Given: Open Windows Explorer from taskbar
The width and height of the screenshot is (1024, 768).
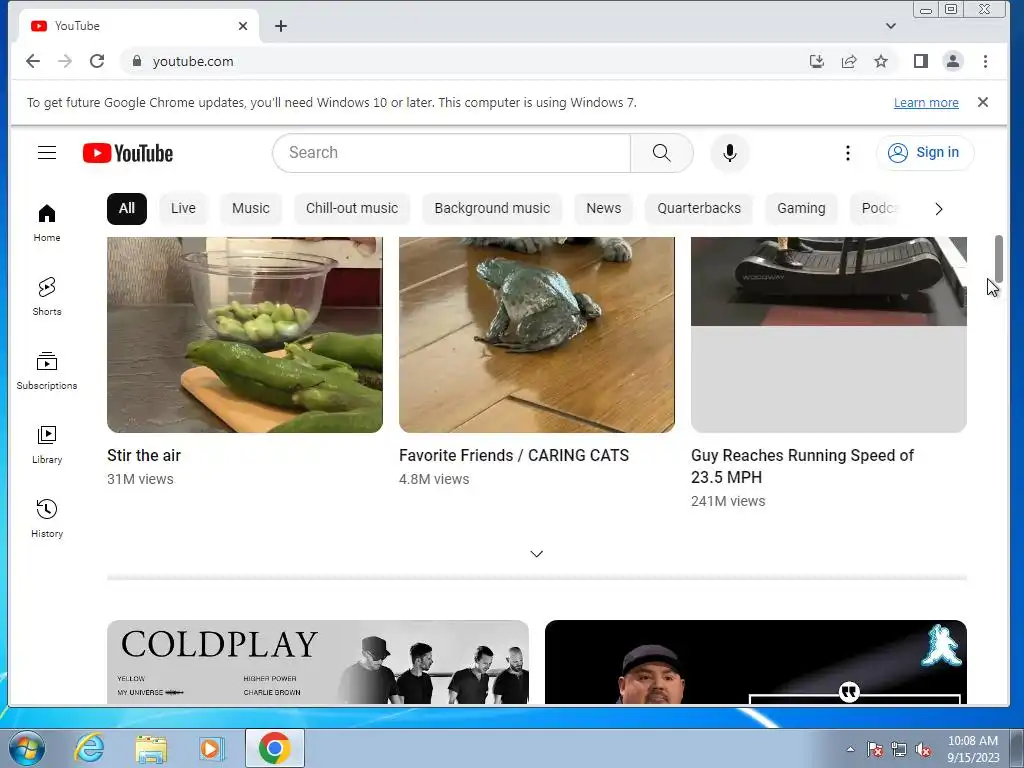Looking at the screenshot, I should point(151,748).
